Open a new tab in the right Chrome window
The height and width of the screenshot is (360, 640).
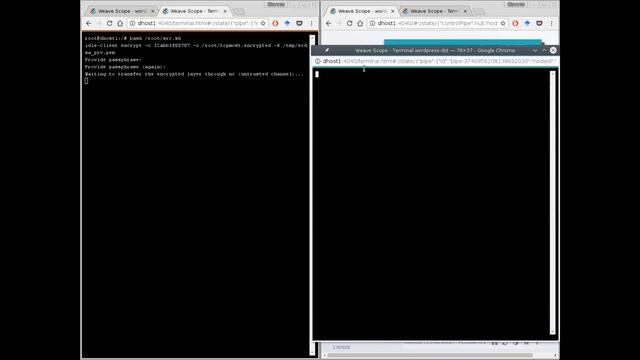point(479,11)
